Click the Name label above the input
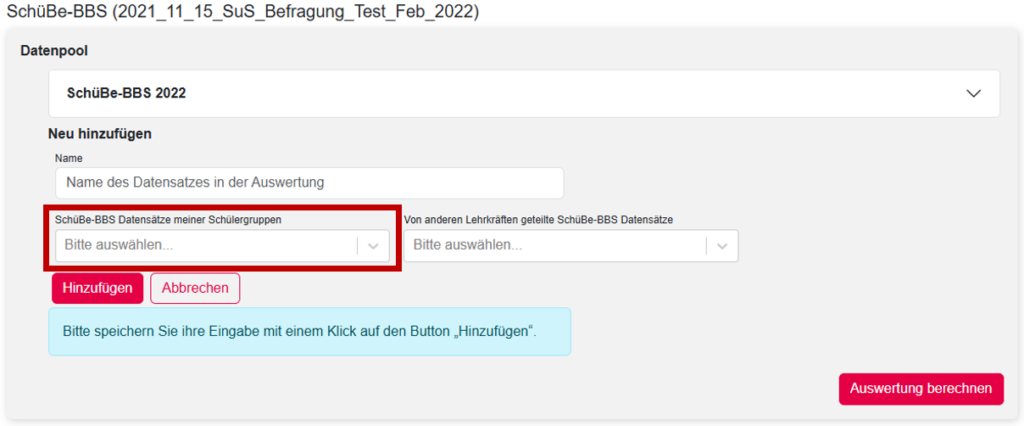 68,158
